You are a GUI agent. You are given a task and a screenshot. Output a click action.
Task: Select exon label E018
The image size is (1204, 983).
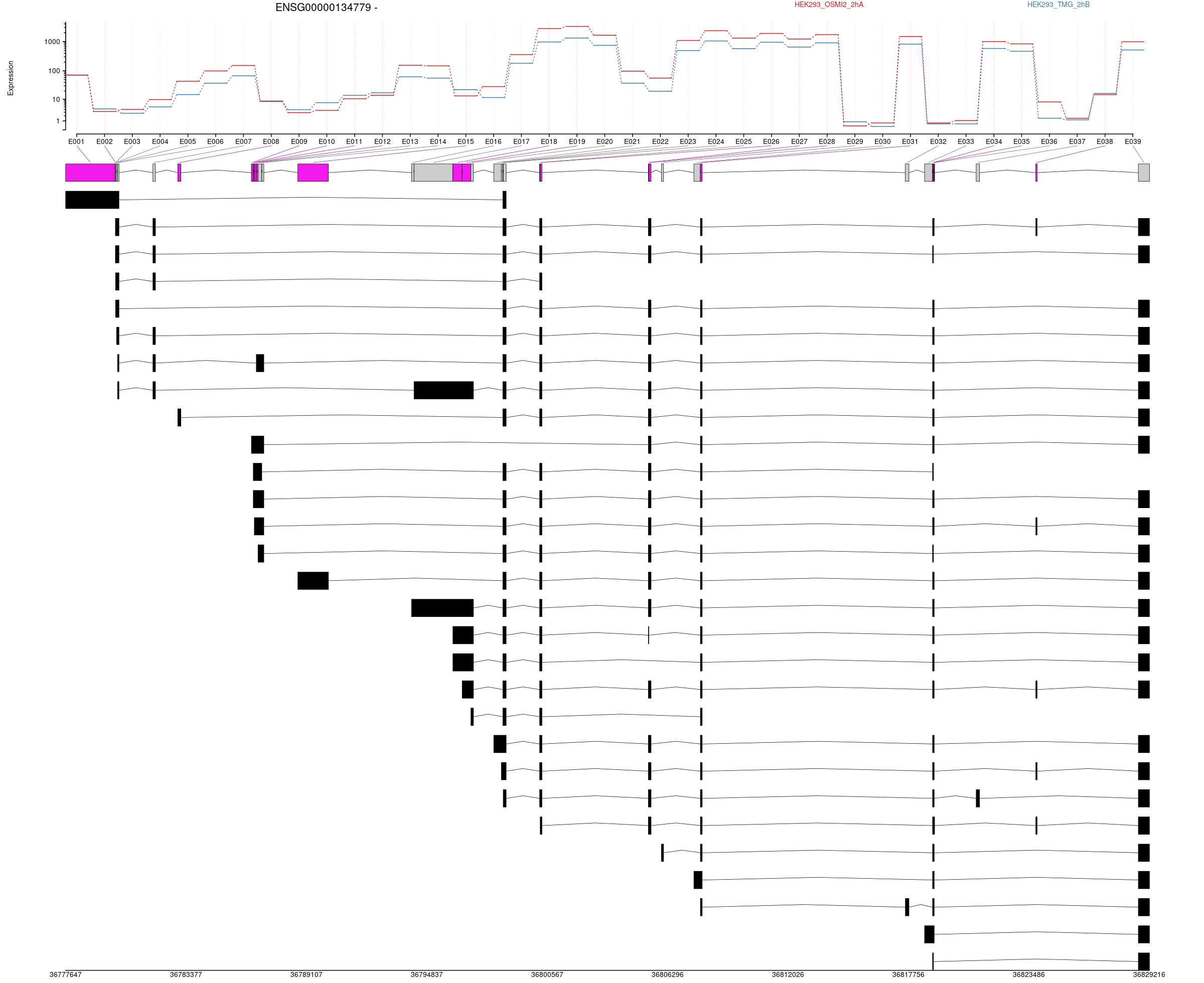tap(549, 141)
